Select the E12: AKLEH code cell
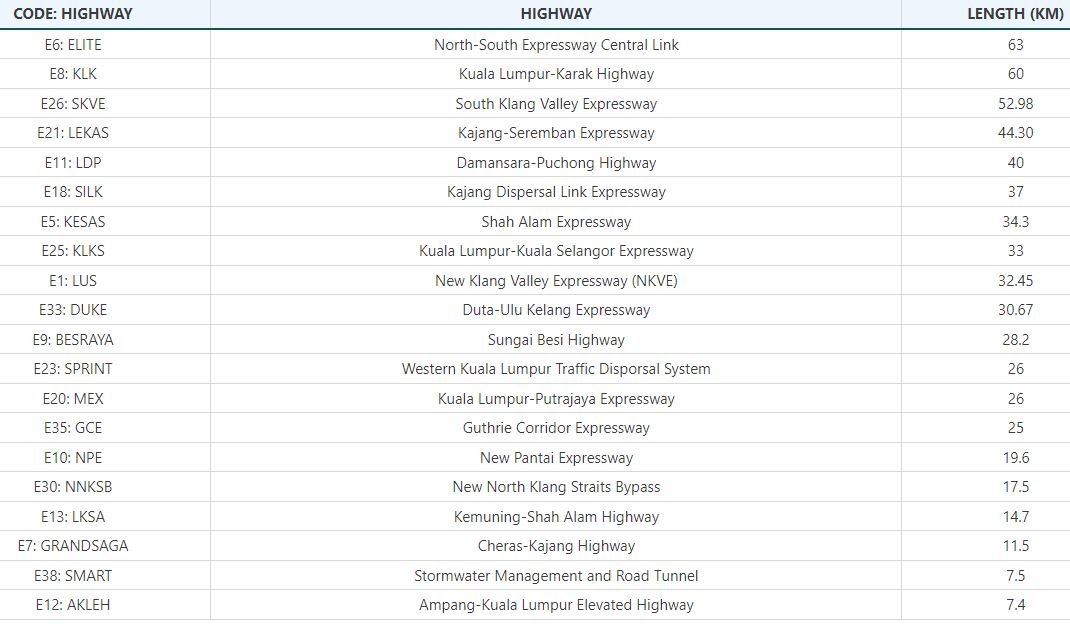This screenshot has width=1070, height=632. click(73, 605)
